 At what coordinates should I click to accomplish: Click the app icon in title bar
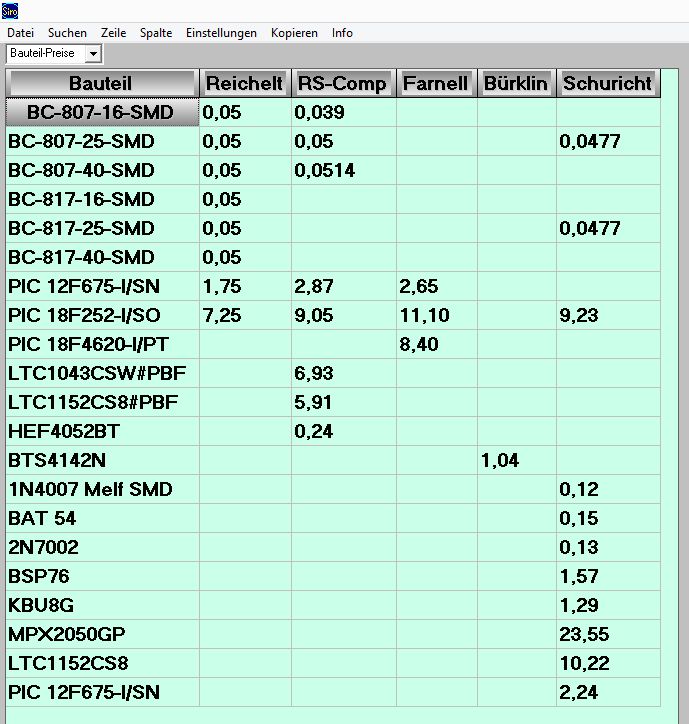coord(12,9)
